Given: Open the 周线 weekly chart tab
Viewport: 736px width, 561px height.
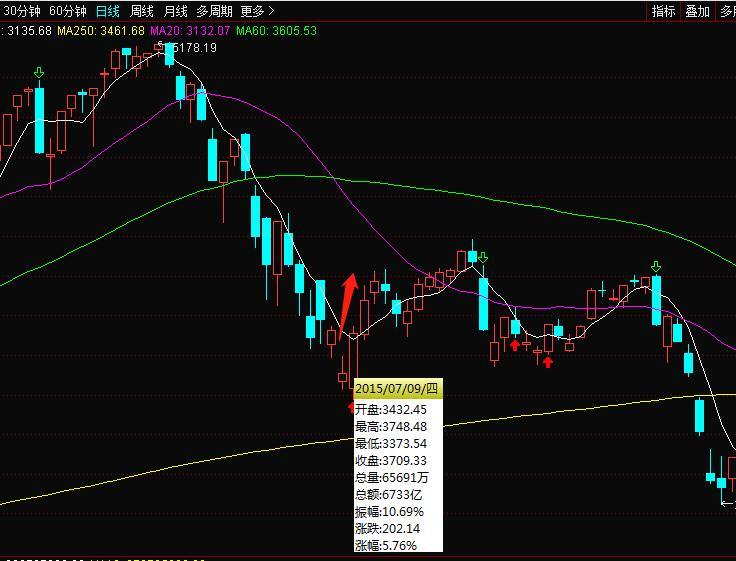Looking at the screenshot, I should [142, 11].
